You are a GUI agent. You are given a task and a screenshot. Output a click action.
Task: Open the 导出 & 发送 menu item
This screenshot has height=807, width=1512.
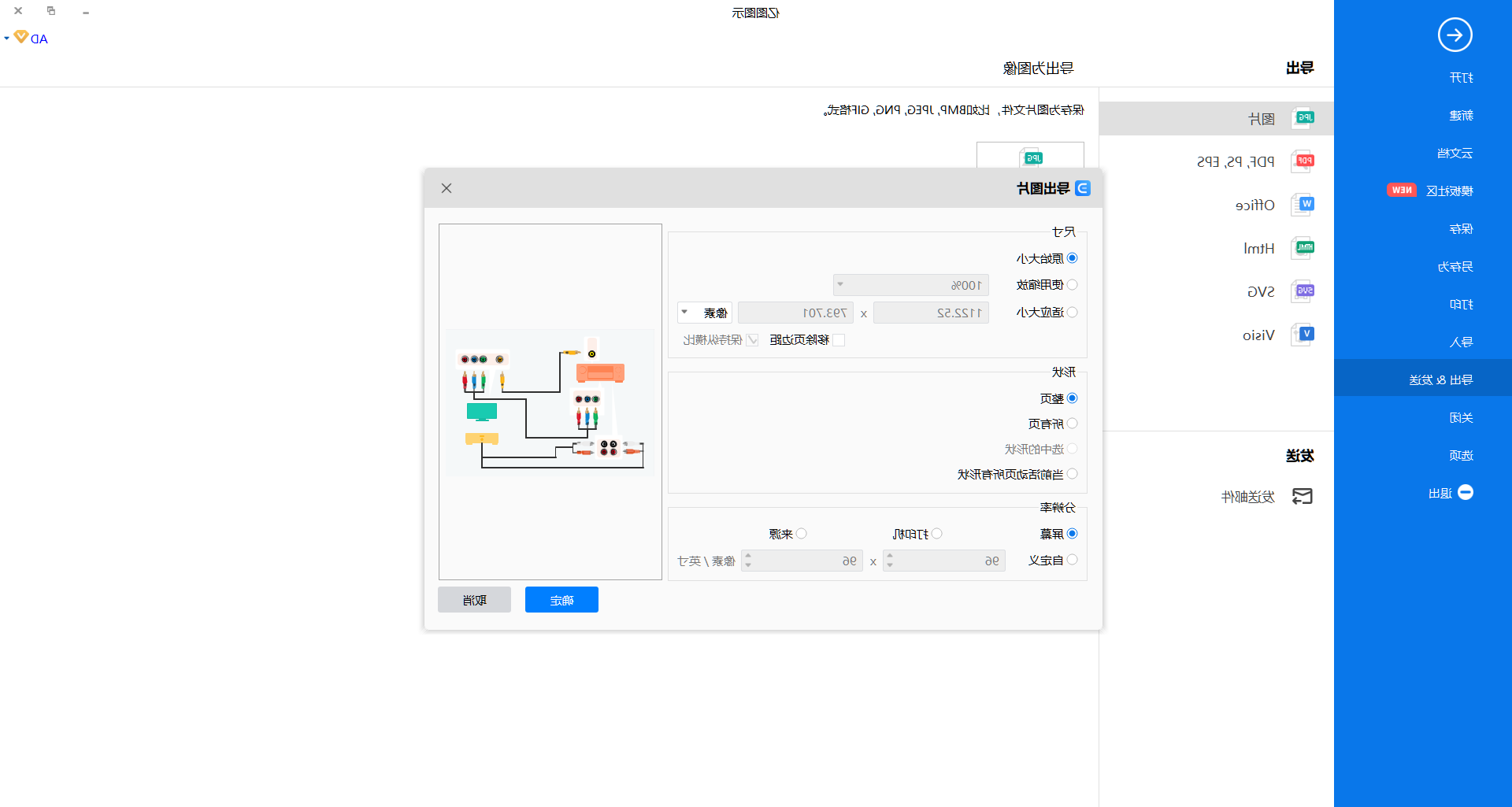tap(1440, 379)
